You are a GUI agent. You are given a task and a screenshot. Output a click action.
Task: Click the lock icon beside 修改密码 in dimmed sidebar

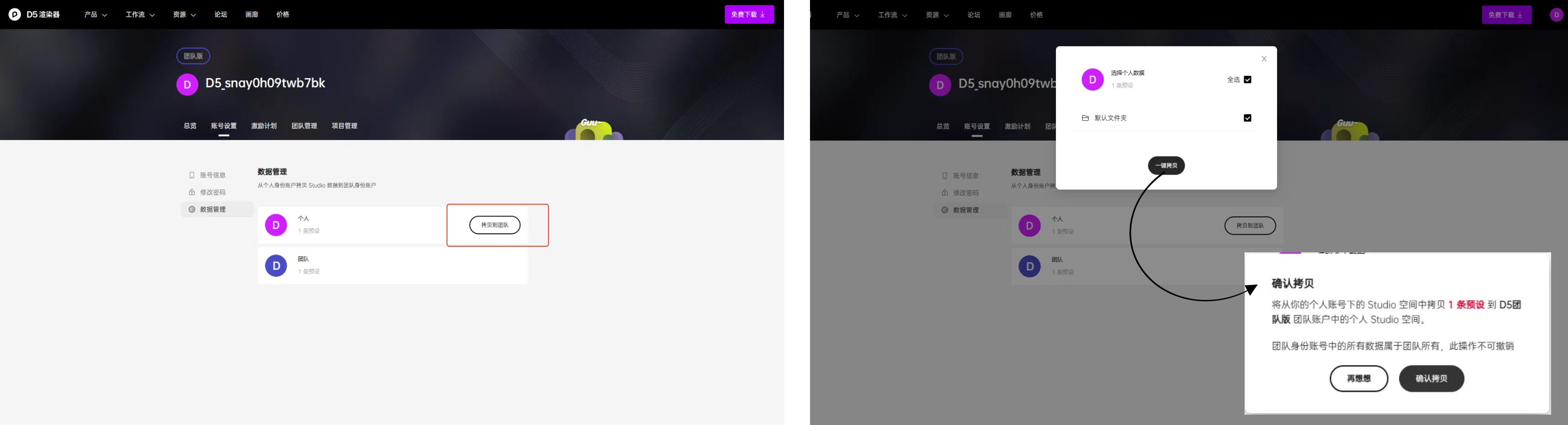945,193
